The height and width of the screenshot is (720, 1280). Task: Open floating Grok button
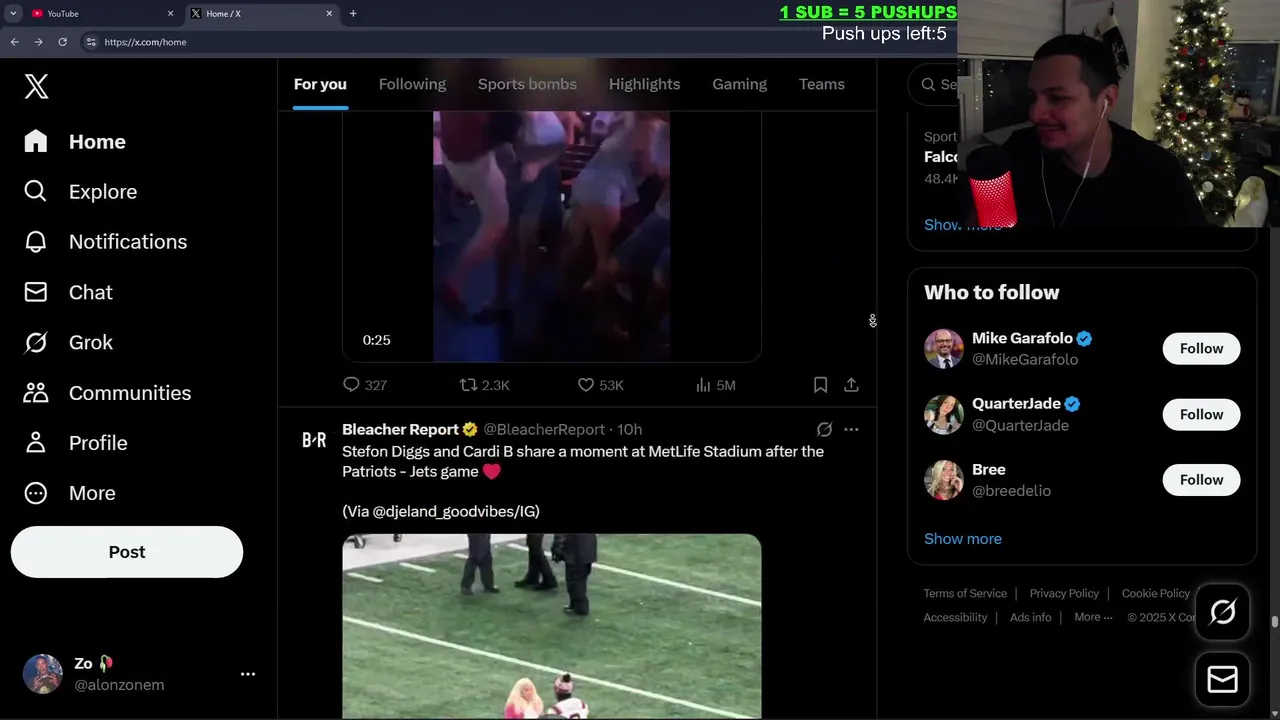coord(1222,612)
